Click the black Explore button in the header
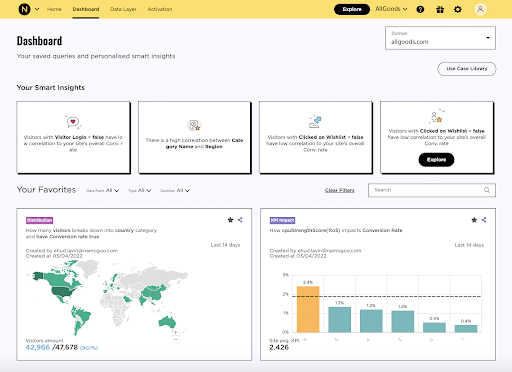The height and width of the screenshot is (372, 512). pyautogui.click(x=352, y=9)
